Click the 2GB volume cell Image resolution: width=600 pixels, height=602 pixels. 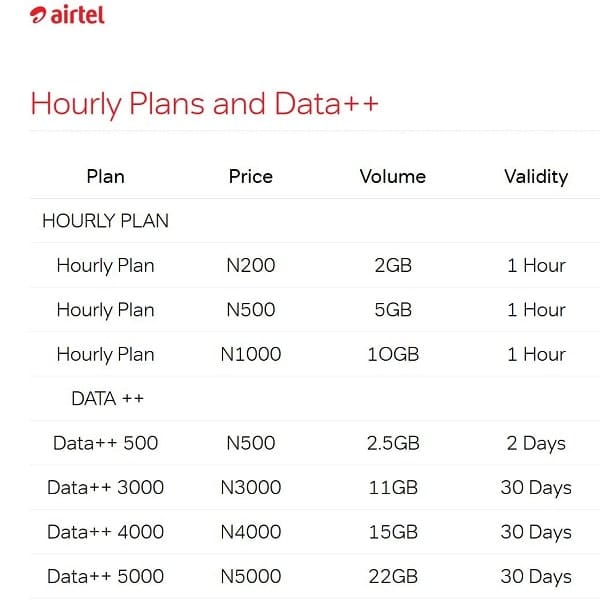point(393,265)
